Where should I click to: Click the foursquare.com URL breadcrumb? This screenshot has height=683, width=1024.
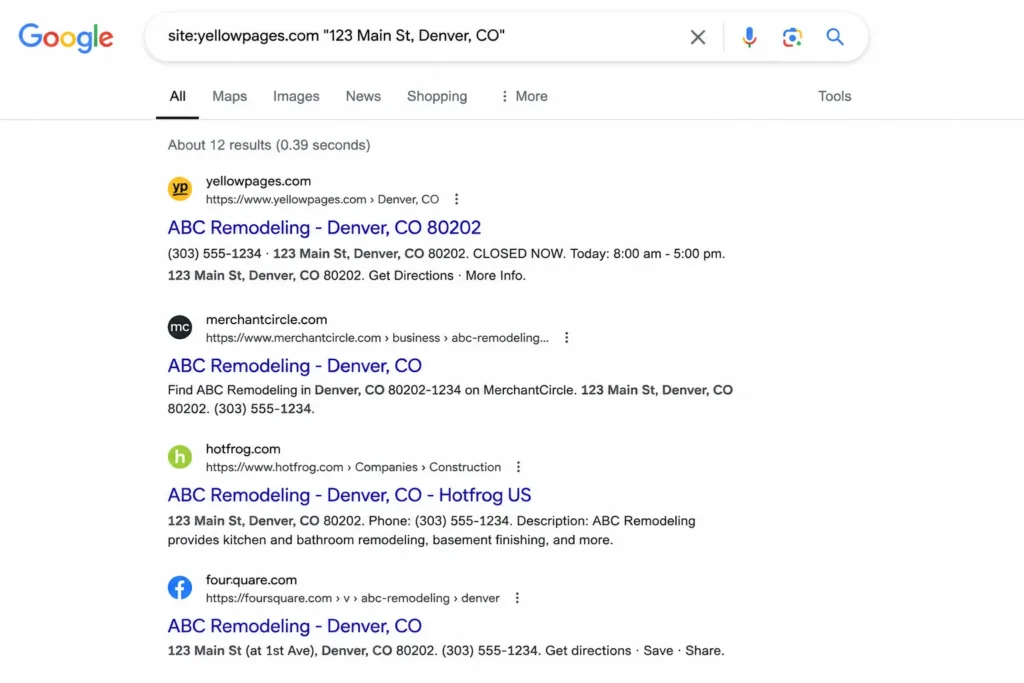(x=353, y=598)
